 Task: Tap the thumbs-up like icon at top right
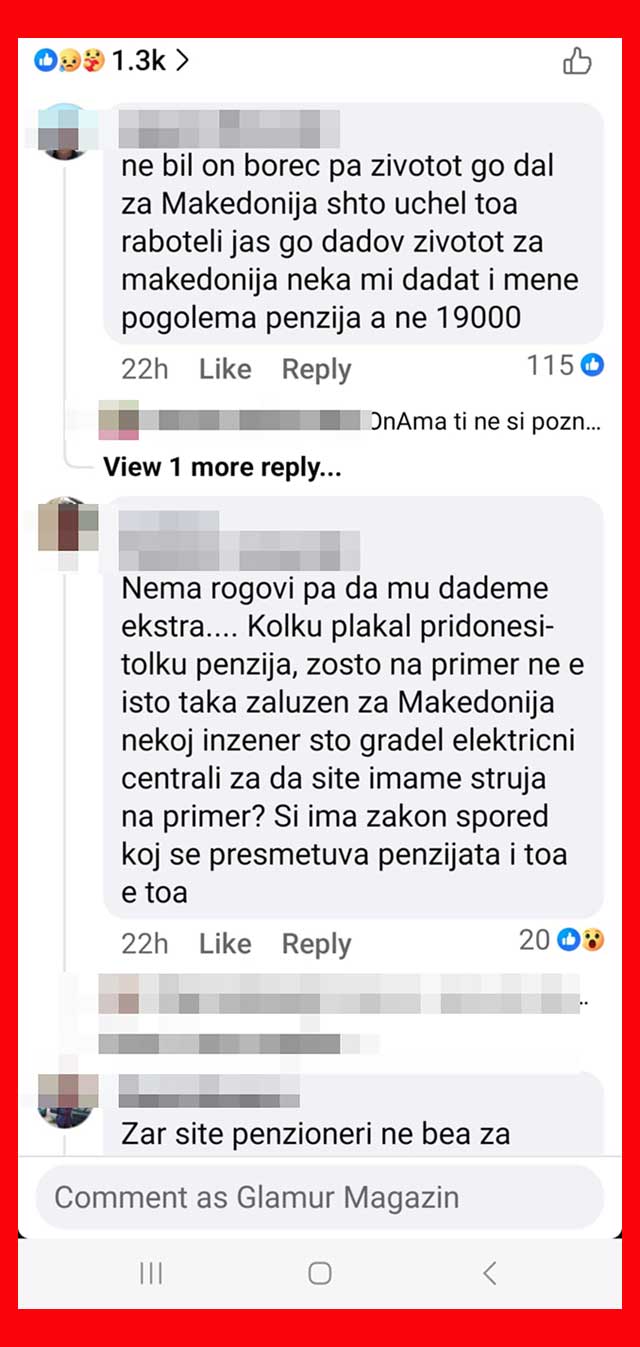click(577, 62)
